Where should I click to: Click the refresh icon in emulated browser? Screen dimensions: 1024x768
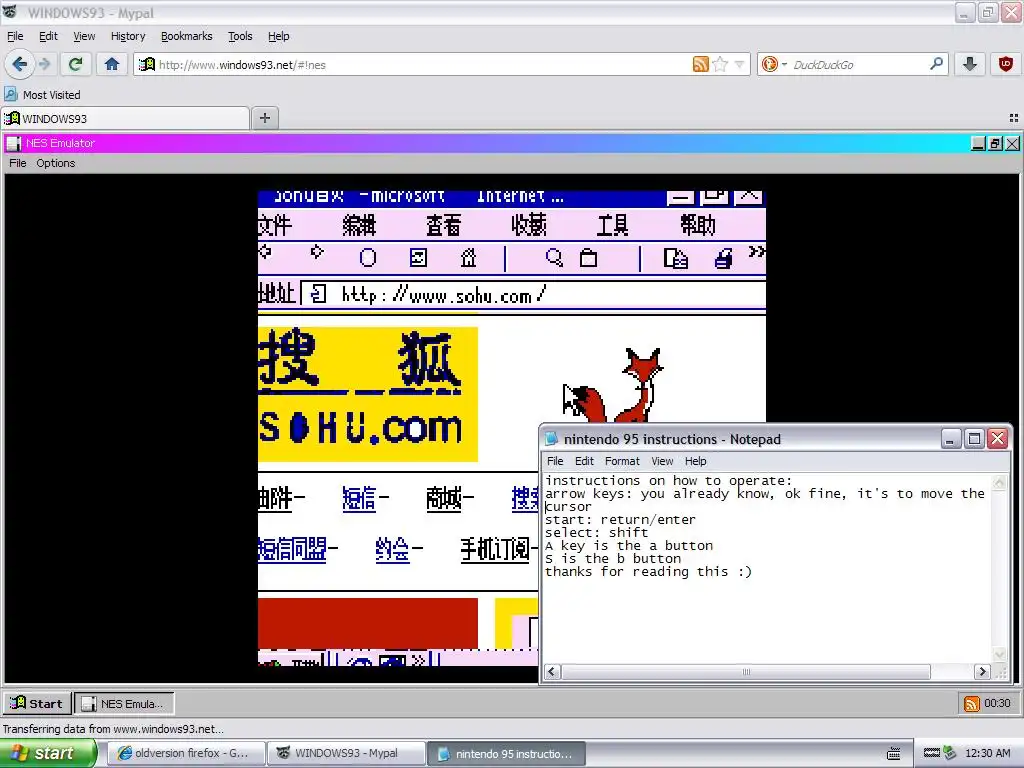click(x=418, y=258)
